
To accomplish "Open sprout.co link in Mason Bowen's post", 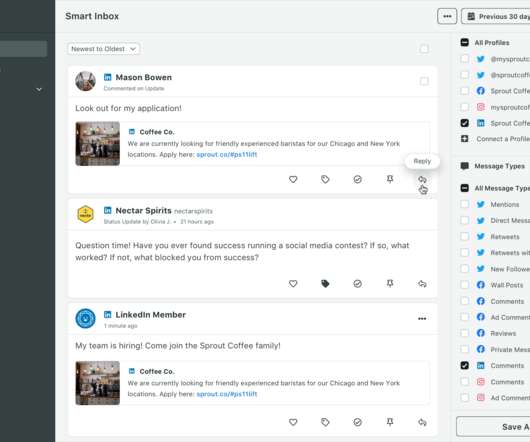I will click(x=227, y=155).
